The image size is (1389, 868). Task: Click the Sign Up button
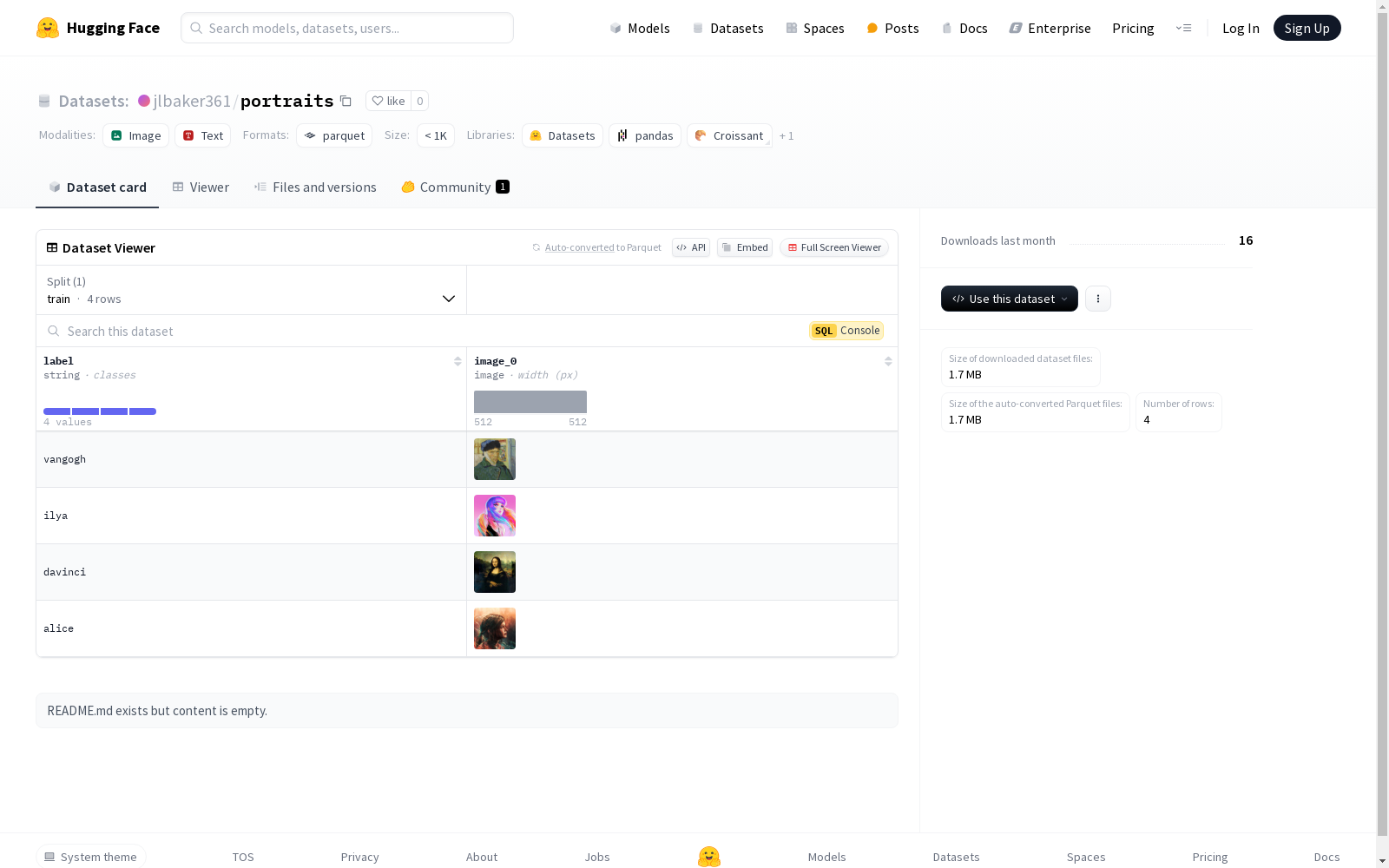(x=1307, y=28)
